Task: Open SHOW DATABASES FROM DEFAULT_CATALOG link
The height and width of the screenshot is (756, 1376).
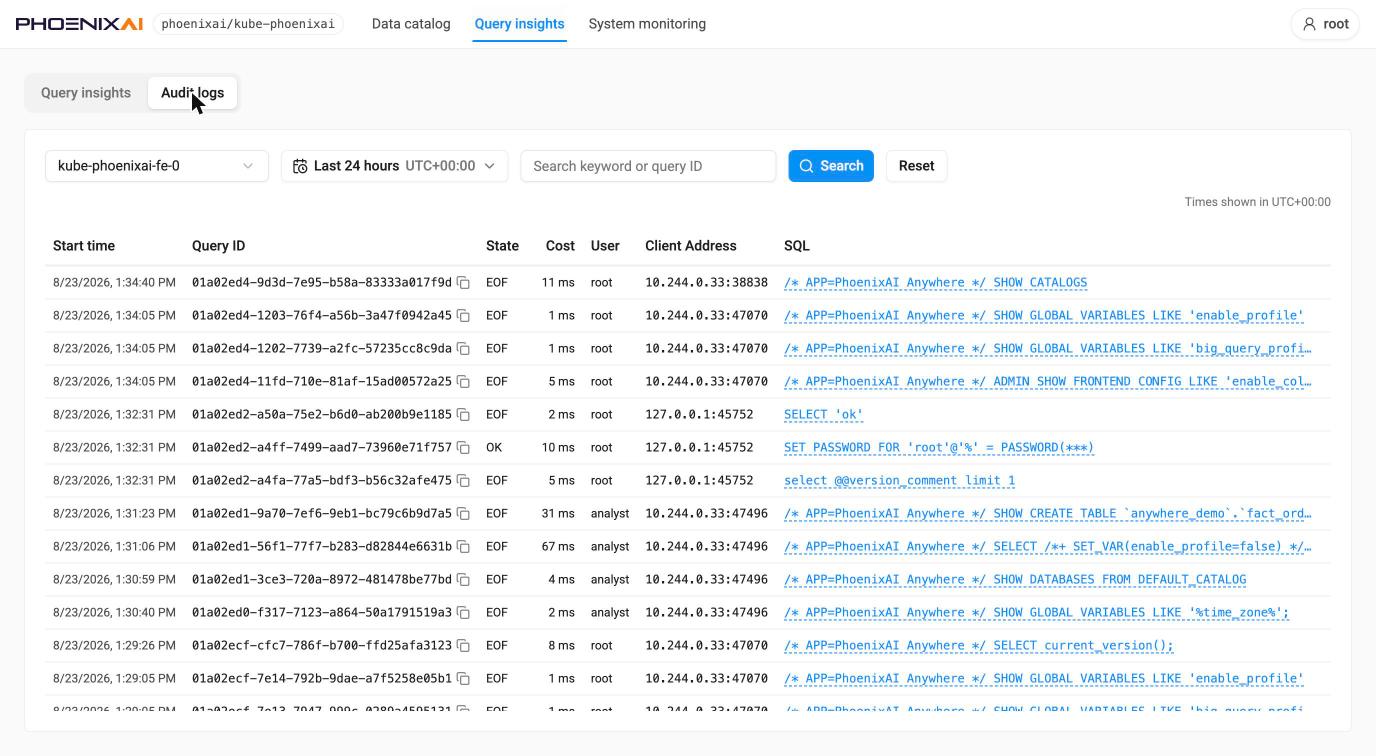Action: coord(1015,580)
